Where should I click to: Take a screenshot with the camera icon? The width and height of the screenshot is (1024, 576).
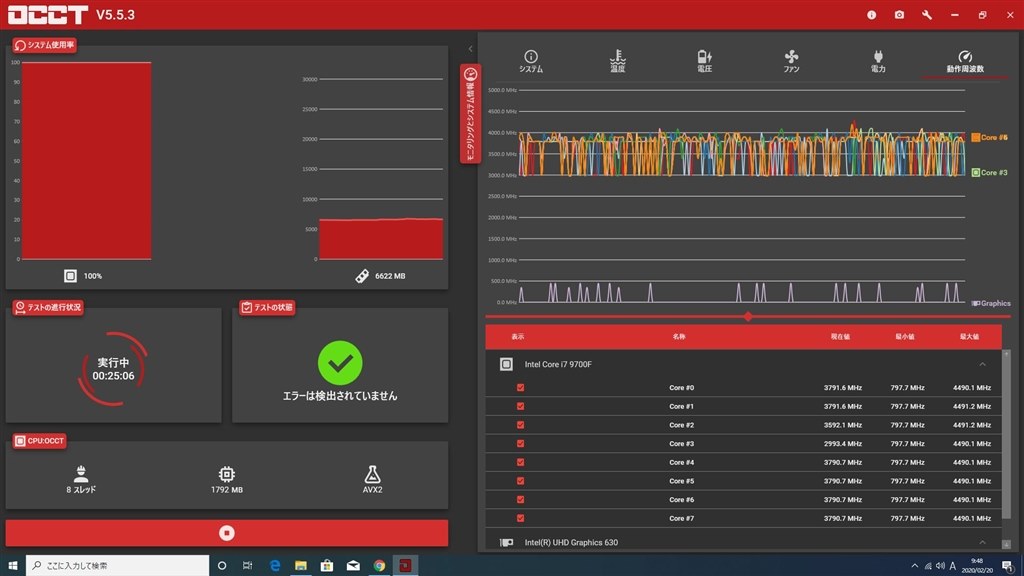(899, 14)
